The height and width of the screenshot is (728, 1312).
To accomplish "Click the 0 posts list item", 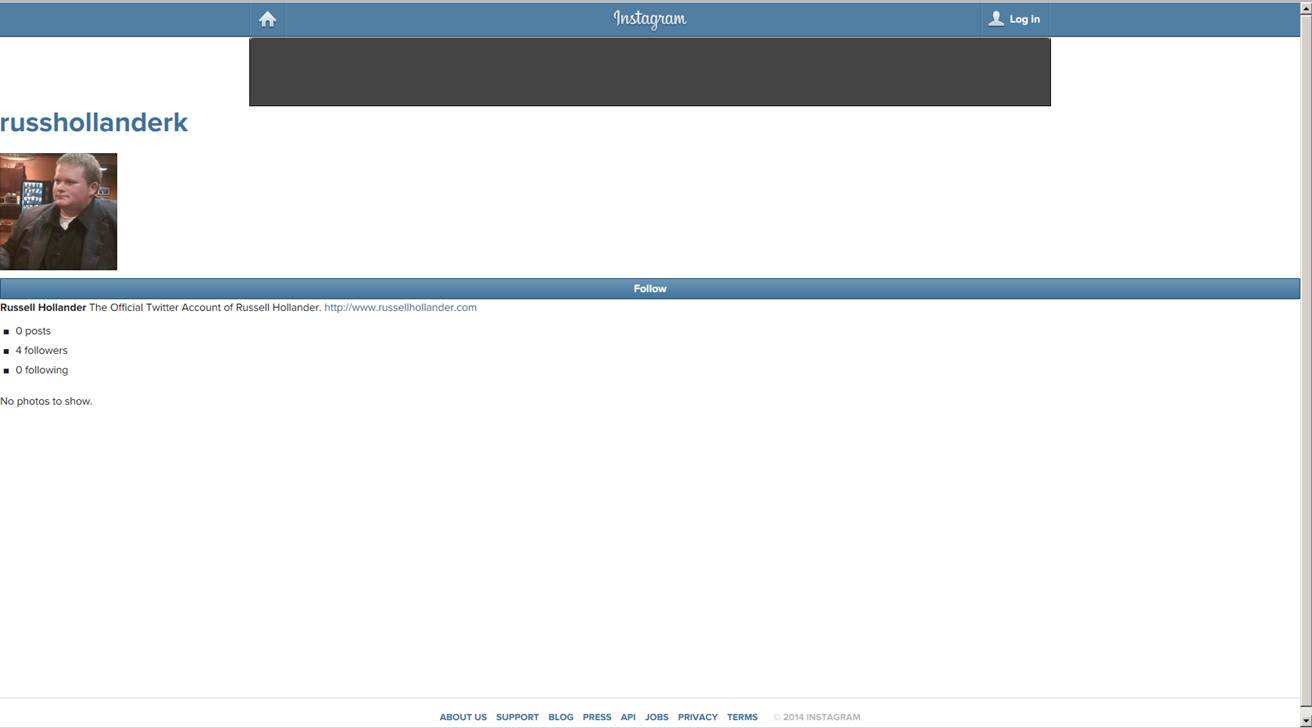I will tap(33, 331).
